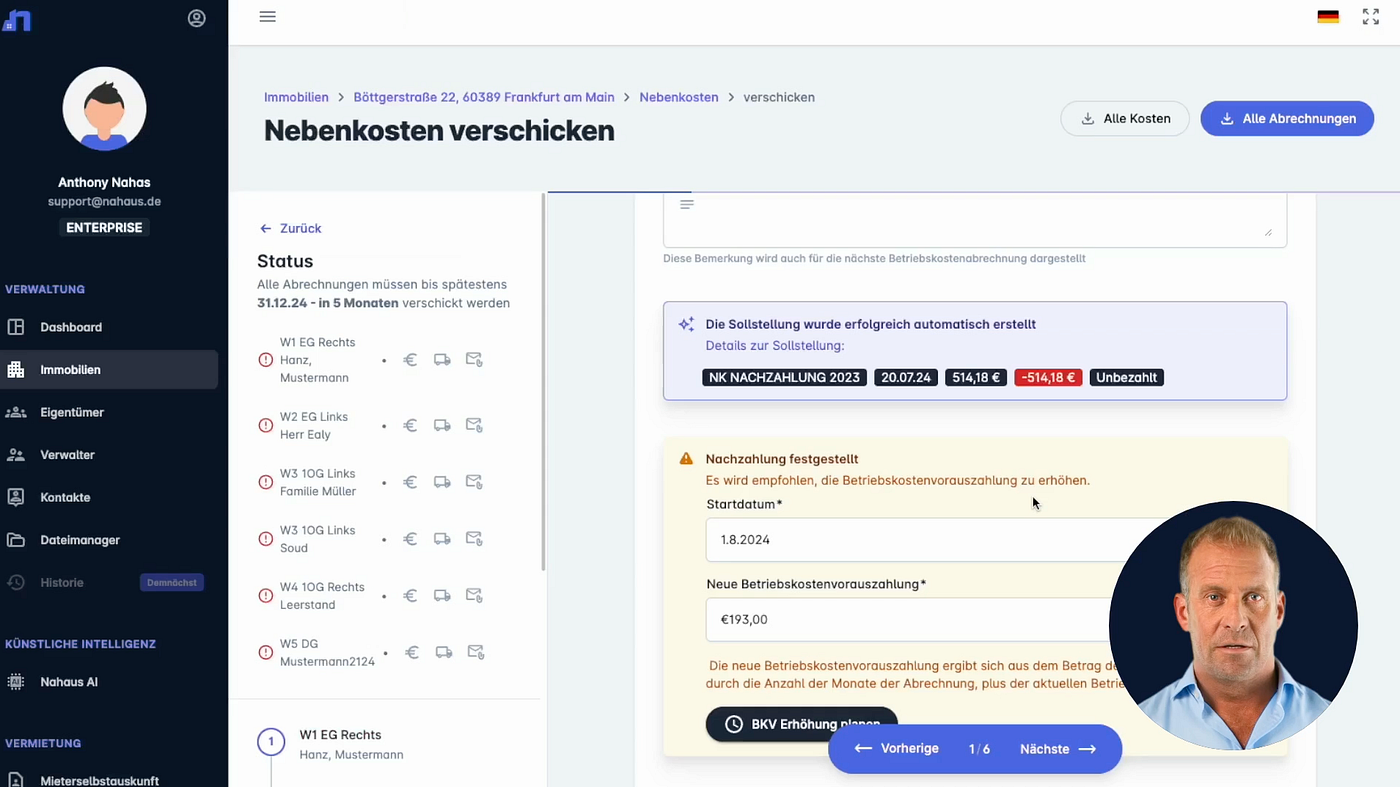Click the Startdatum field showing 1.8.2024
The image size is (1400, 787).
tap(917, 540)
